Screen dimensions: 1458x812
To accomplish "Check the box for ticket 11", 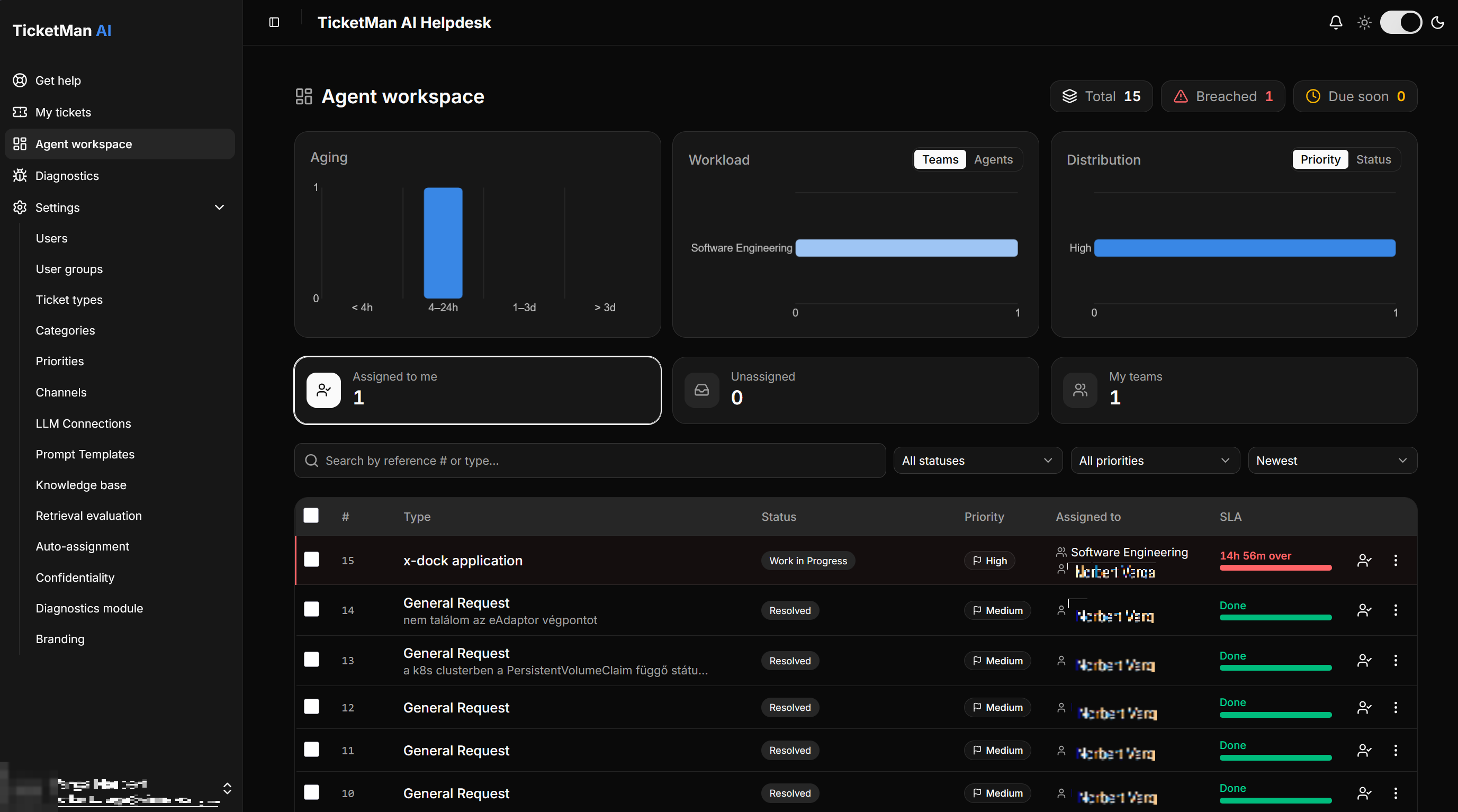I will (311, 750).
